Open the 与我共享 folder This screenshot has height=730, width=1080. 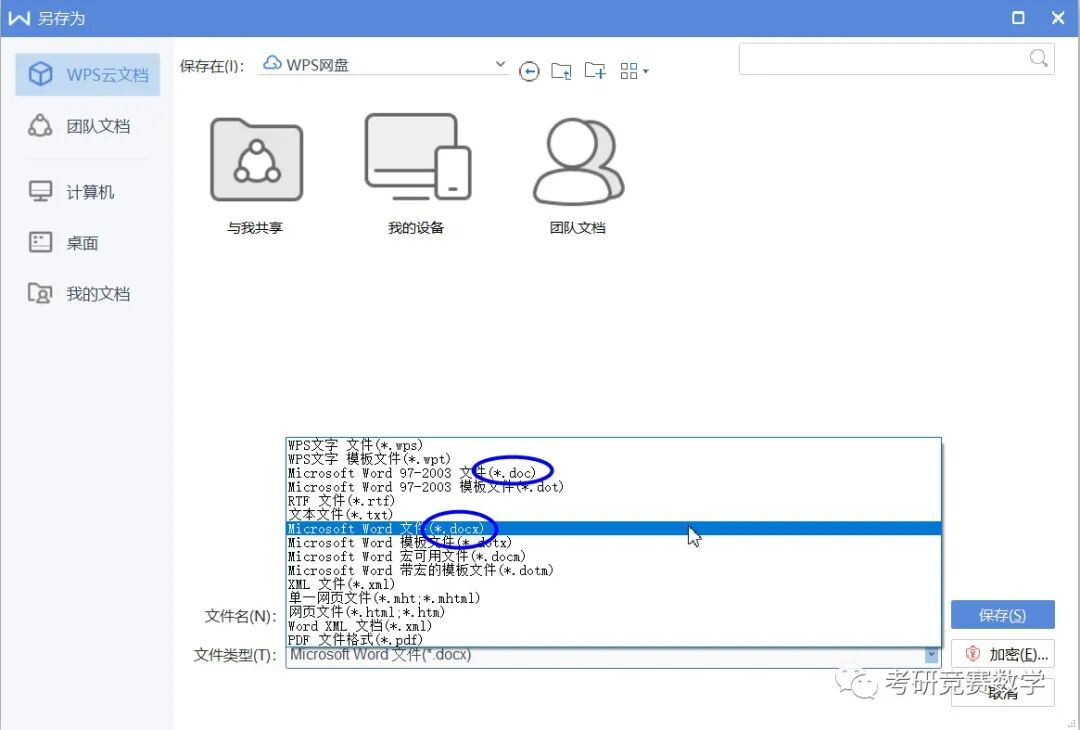(256, 175)
